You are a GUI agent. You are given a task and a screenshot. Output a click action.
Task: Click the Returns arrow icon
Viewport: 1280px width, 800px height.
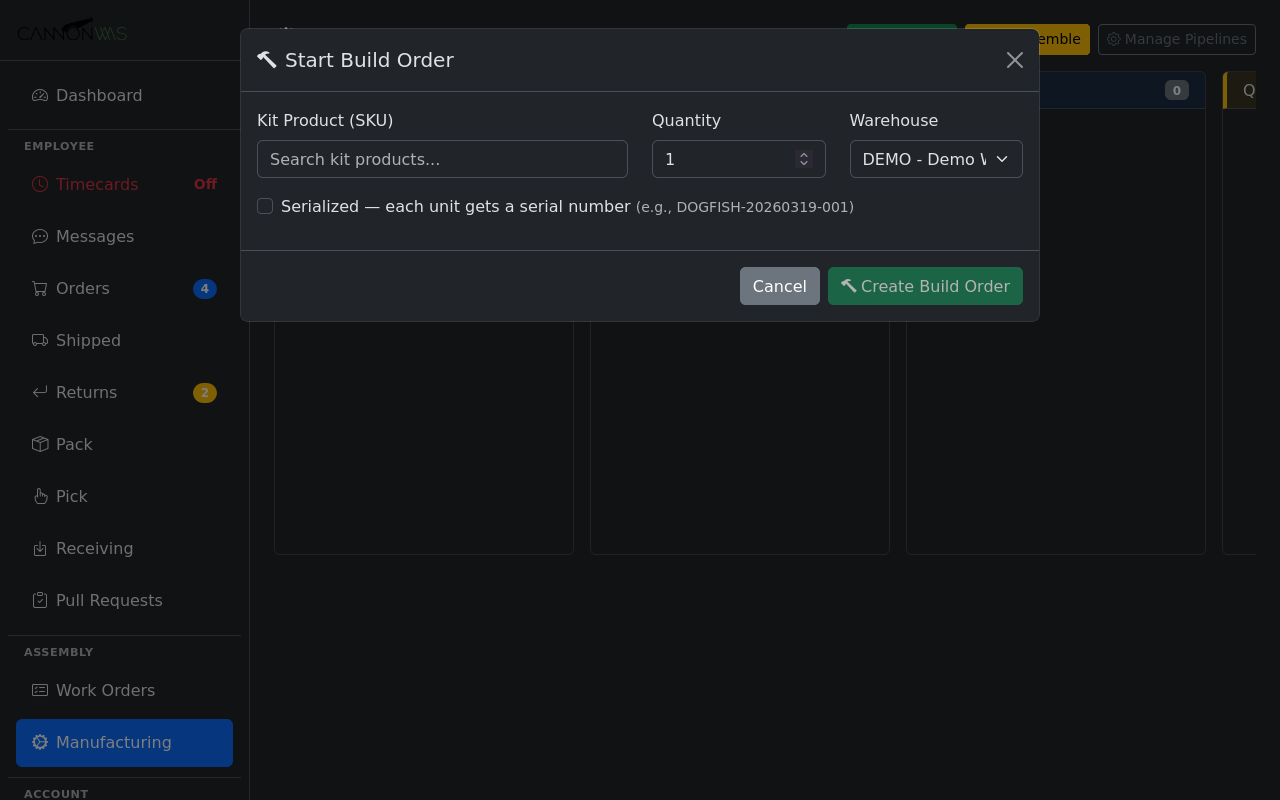[40, 393]
